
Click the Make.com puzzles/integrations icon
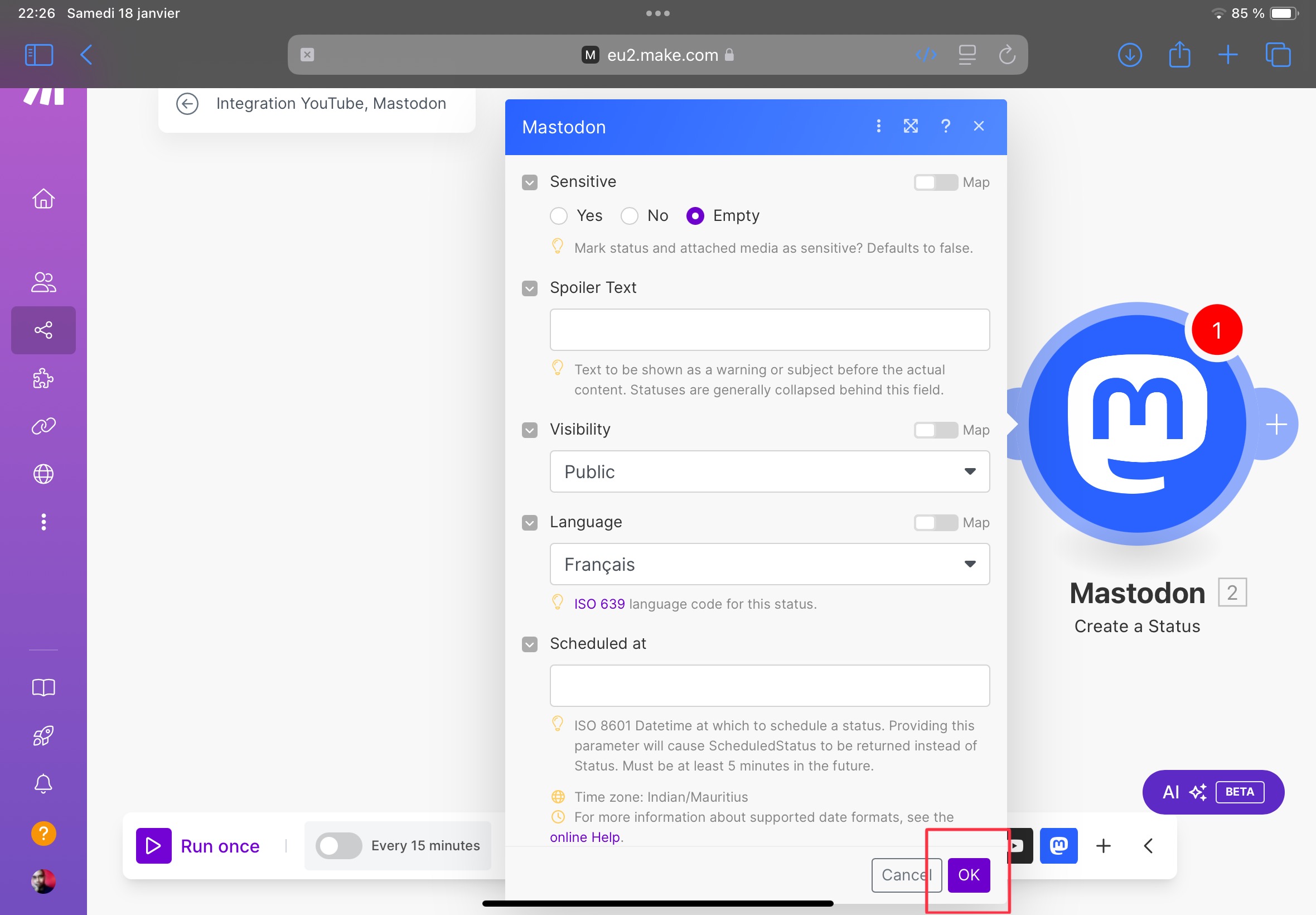(43, 378)
